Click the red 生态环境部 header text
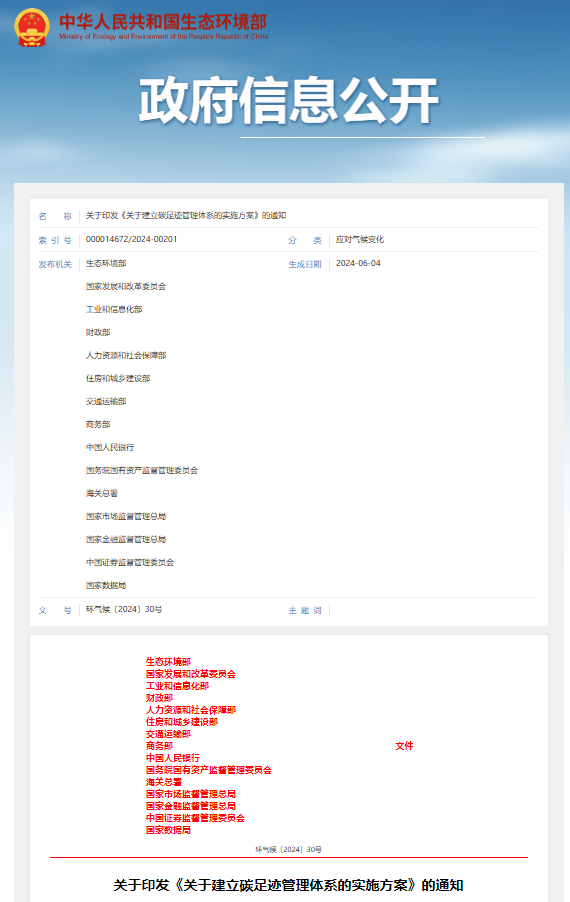The width and height of the screenshot is (570, 902). coord(168,662)
